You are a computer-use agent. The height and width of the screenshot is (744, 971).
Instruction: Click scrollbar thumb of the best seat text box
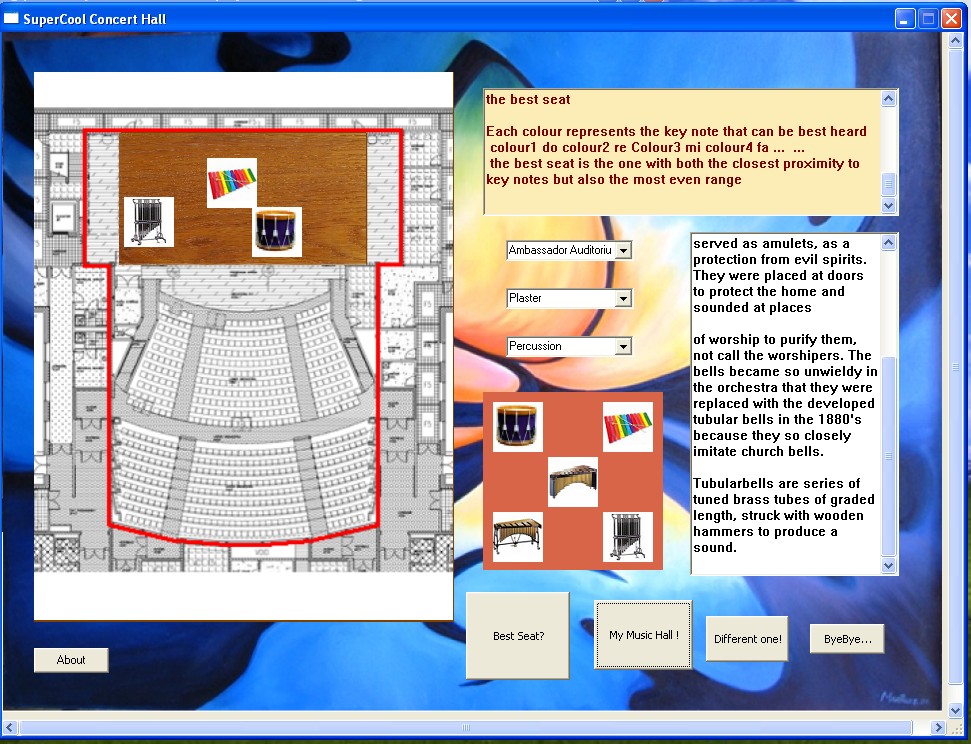tap(889, 184)
